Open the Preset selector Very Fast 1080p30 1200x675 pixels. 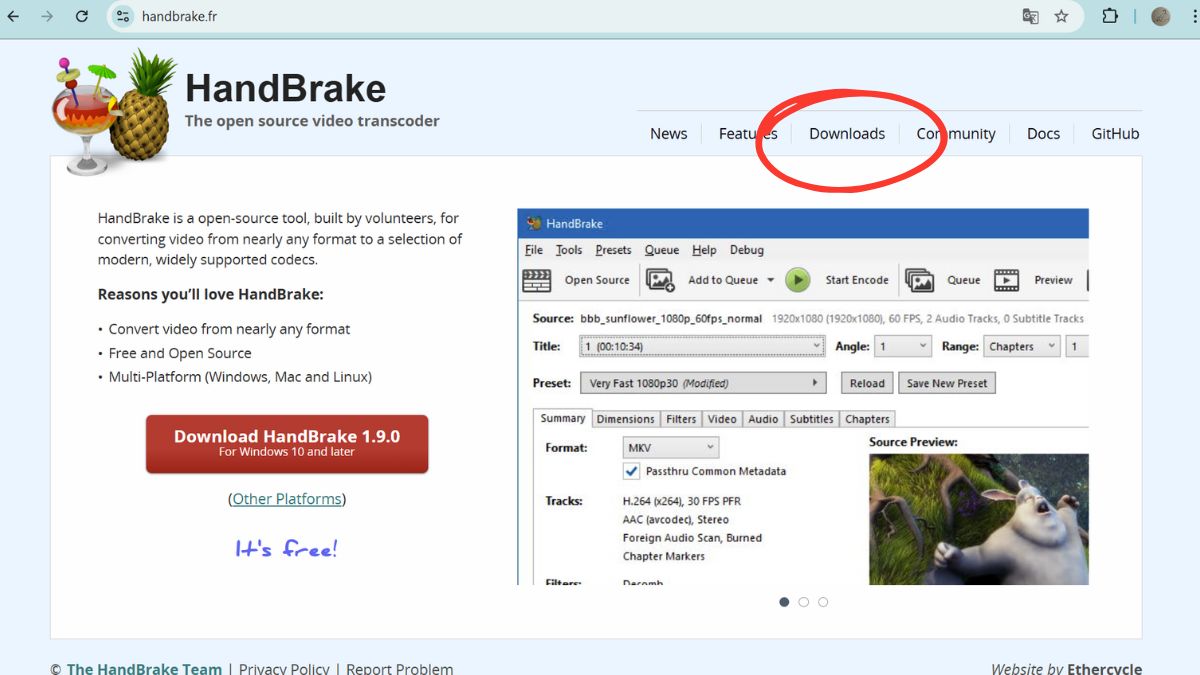pyautogui.click(x=703, y=383)
